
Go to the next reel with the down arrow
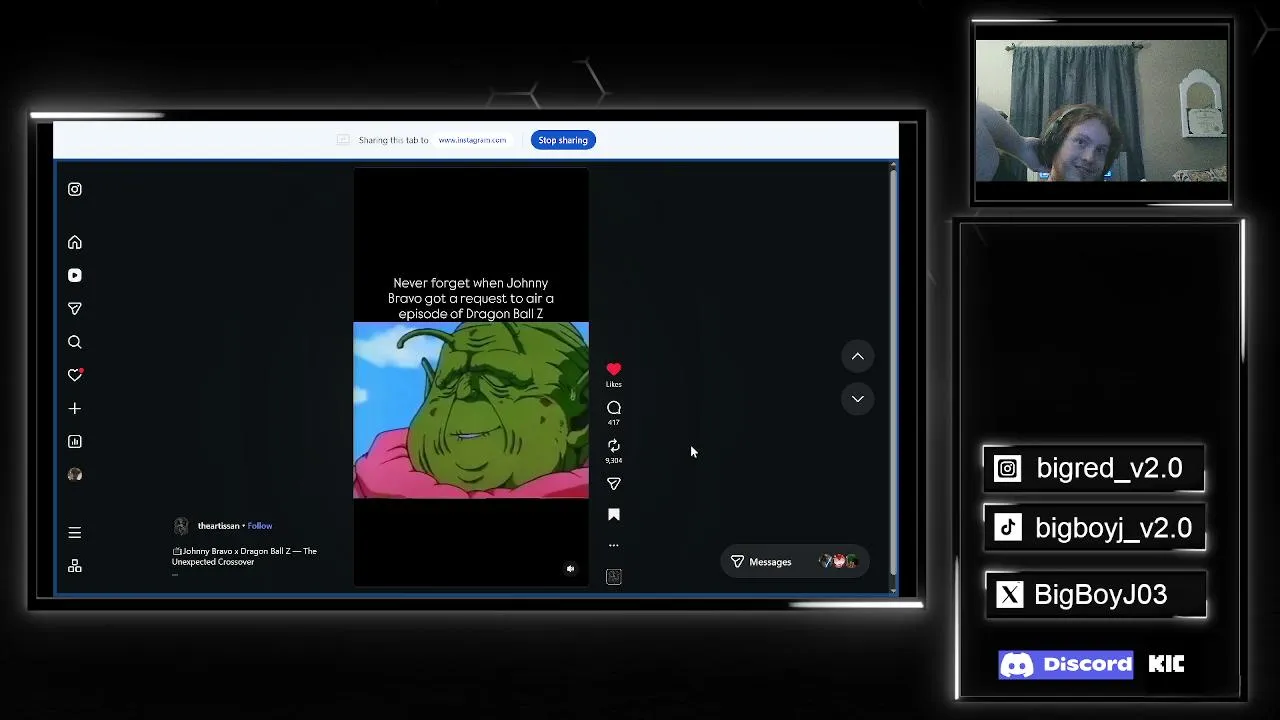858,398
